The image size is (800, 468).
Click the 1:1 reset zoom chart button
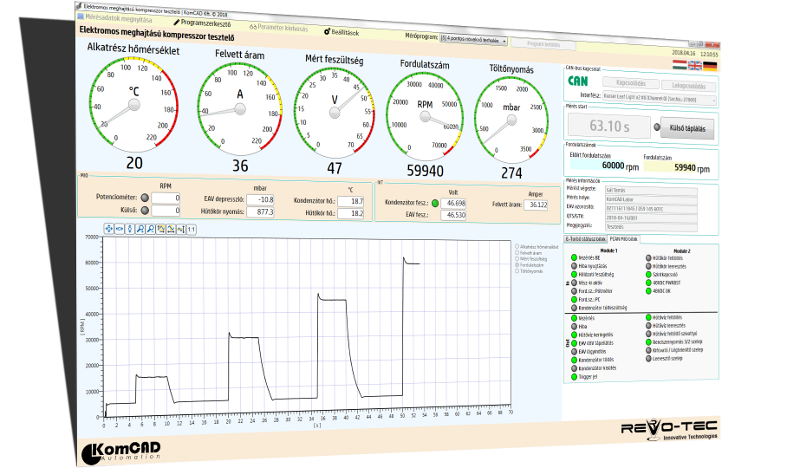pyautogui.click(x=191, y=229)
